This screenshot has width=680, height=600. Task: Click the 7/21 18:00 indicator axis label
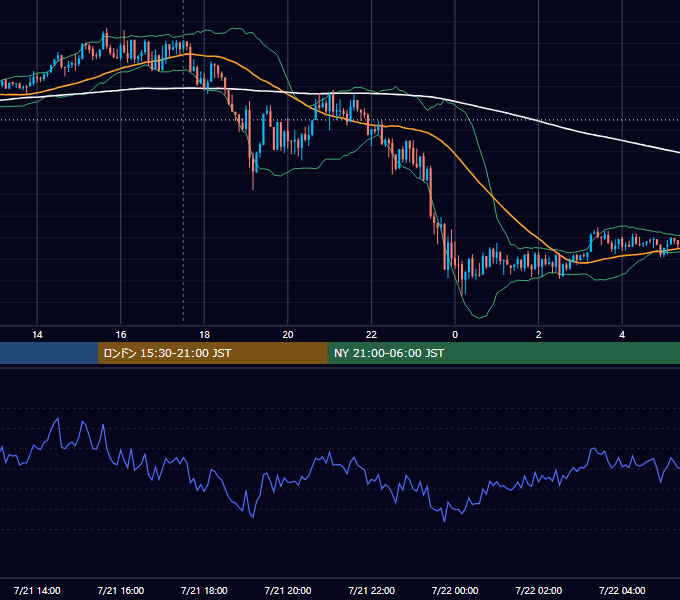click(x=204, y=590)
